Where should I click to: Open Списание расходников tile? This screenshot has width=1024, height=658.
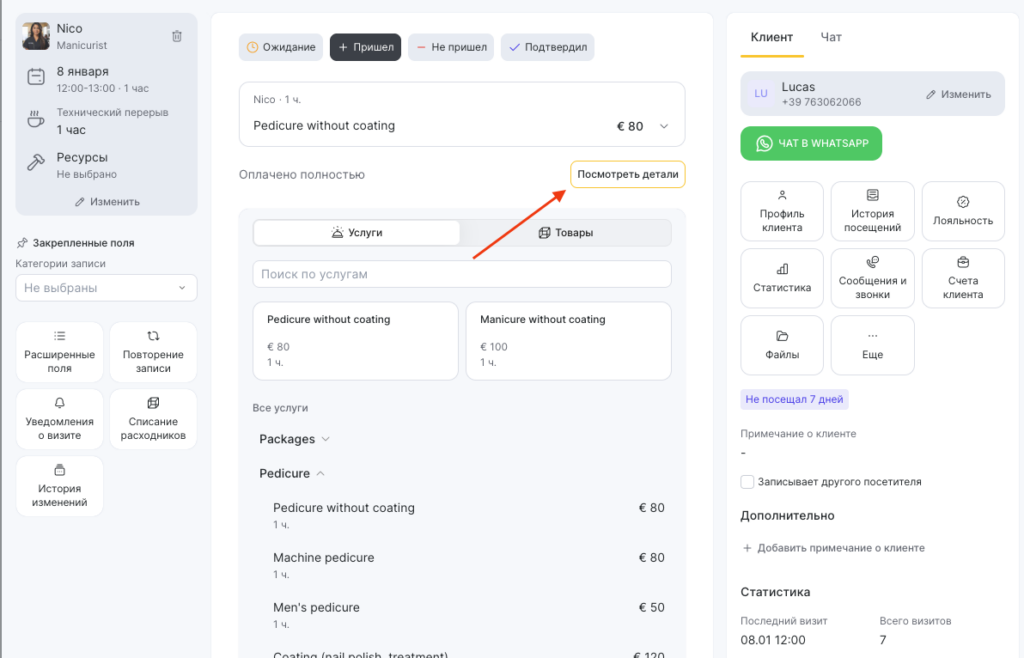pyautogui.click(x=153, y=419)
